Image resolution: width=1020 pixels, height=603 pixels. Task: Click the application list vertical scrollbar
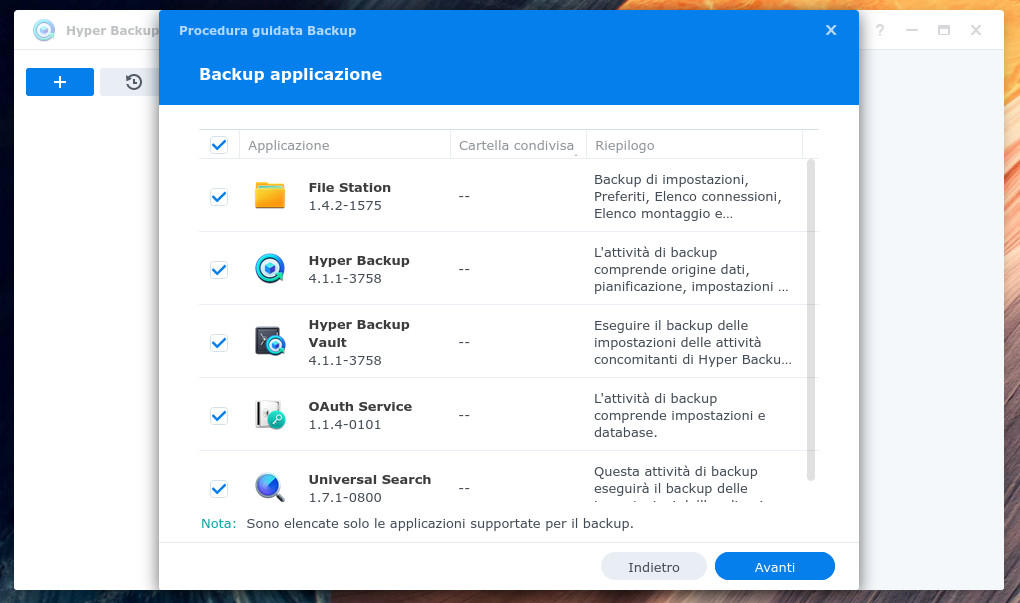click(x=811, y=320)
